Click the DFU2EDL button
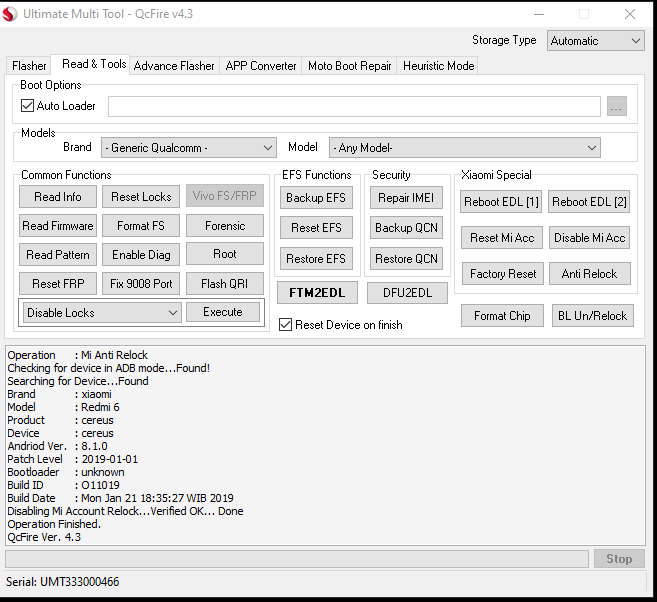The height and width of the screenshot is (602, 657). (407, 292)
